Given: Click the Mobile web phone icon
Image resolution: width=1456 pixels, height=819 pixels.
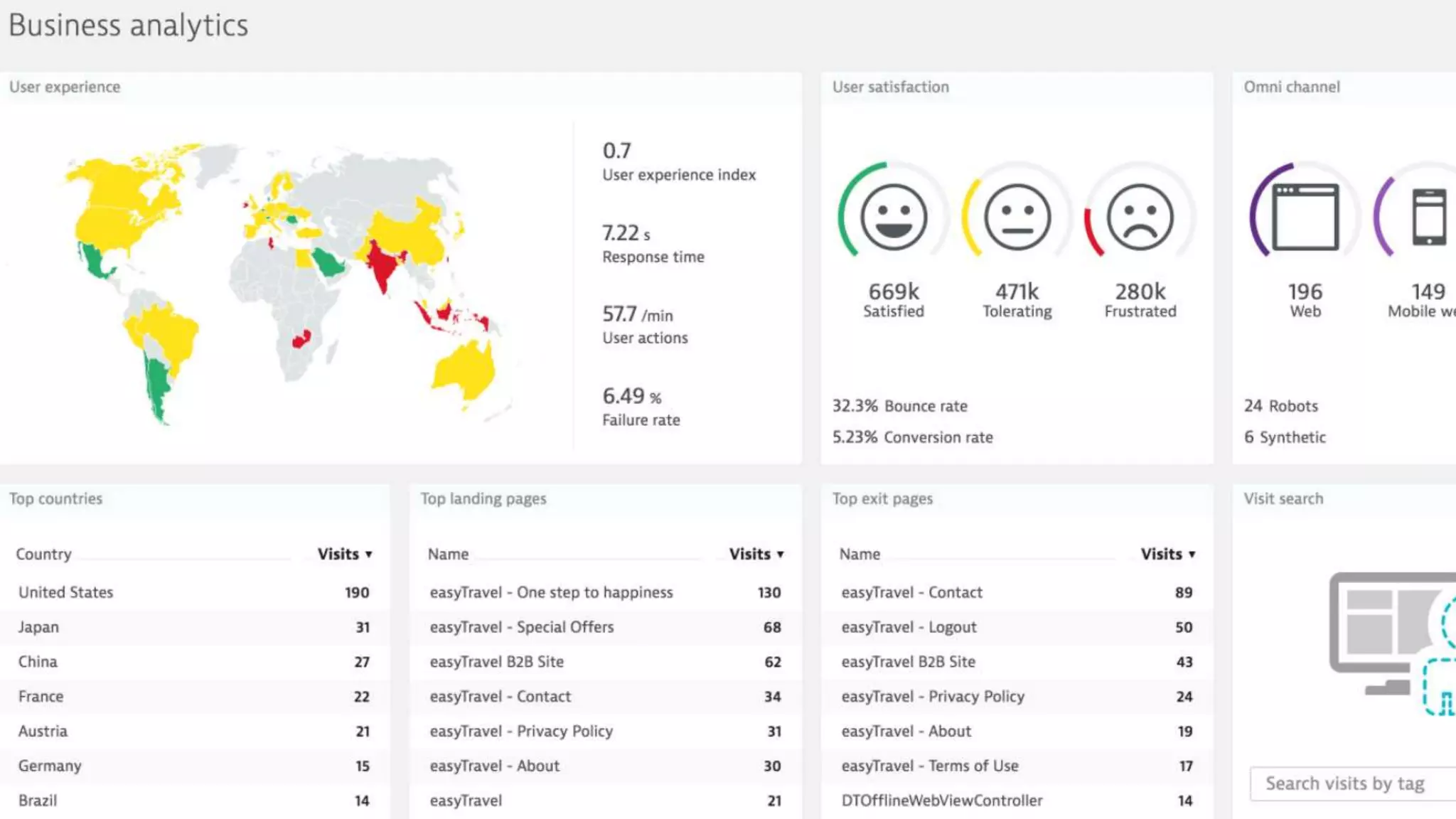Looking at the screenshot, I should pos(1428,217).
